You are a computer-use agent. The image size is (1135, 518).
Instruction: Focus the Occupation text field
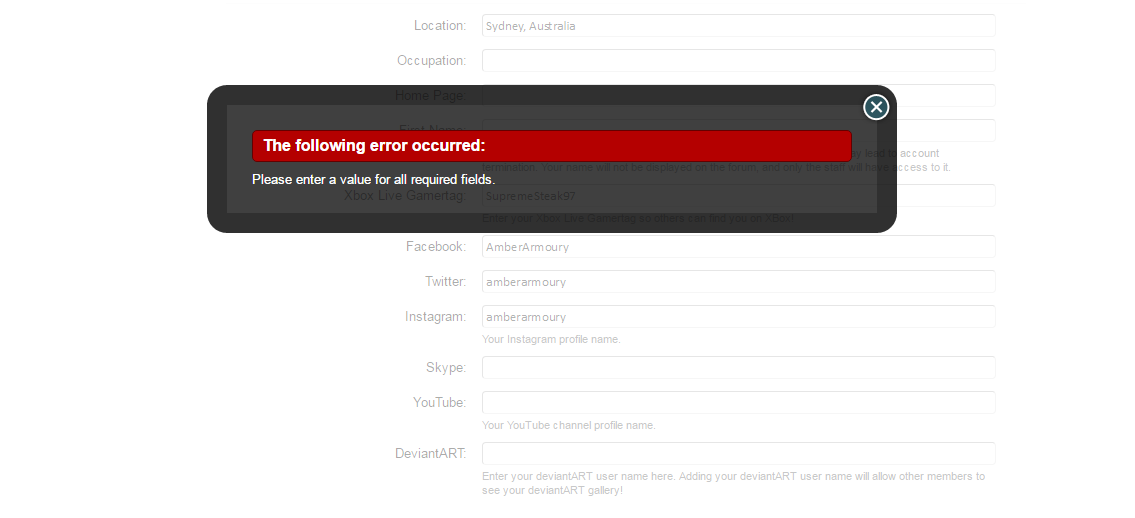[x=738, y=61]
